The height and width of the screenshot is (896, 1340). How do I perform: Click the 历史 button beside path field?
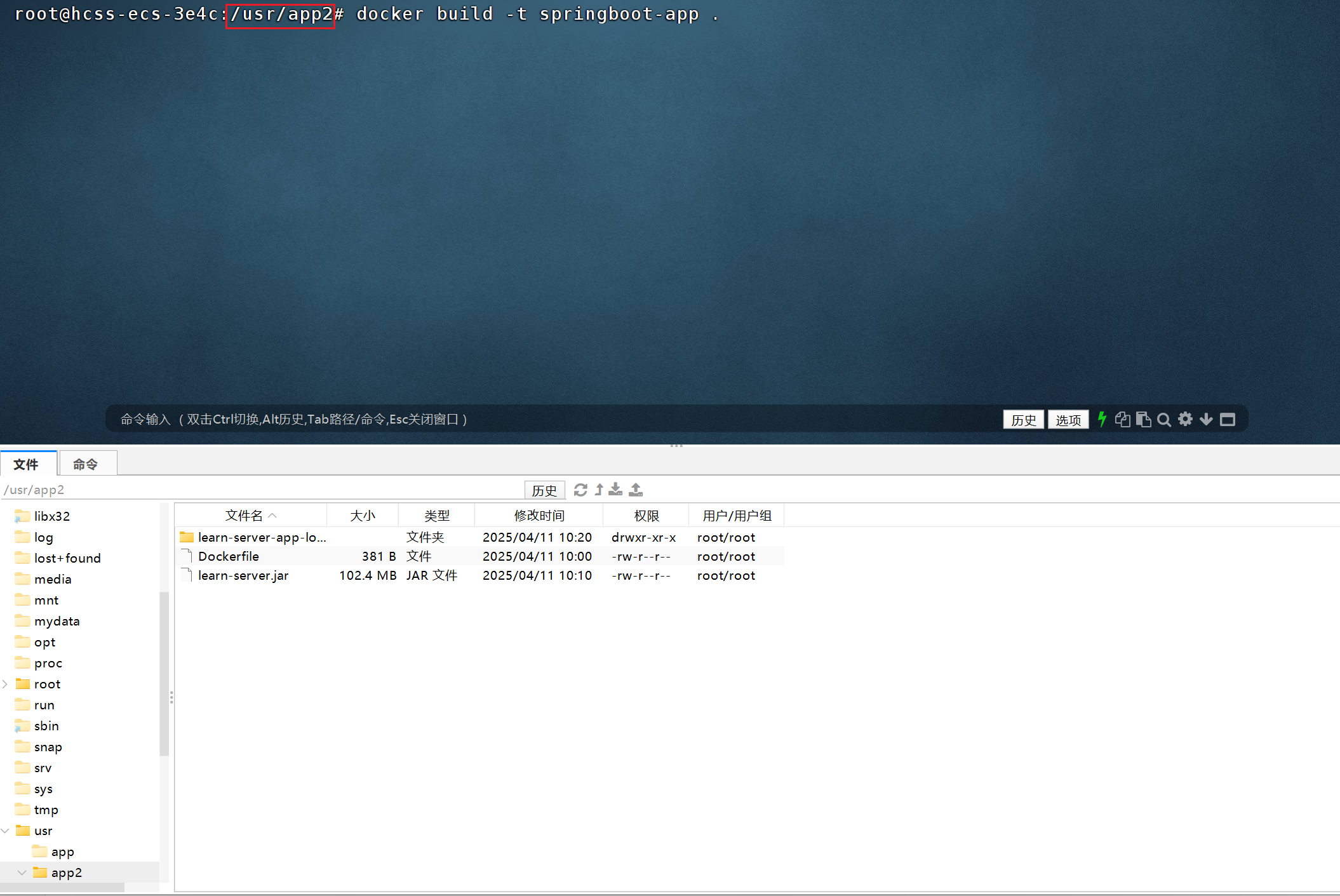click(x=544, y=490)
